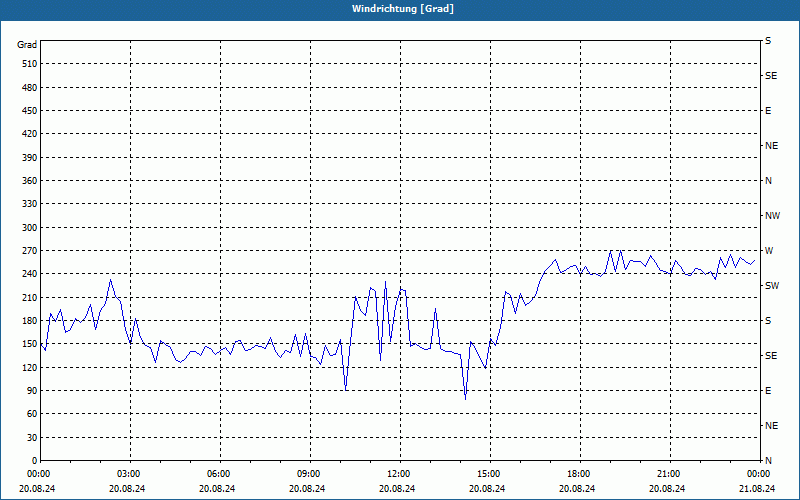
Task: Click the 360 y-axis value
Action: point(30,181)
